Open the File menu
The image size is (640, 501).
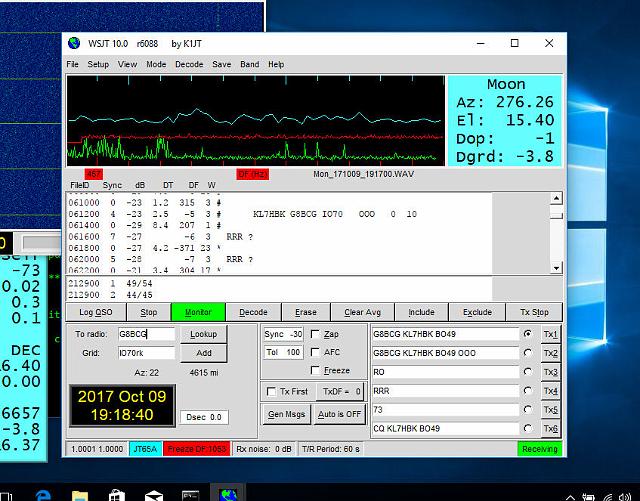tap(72, 64)
